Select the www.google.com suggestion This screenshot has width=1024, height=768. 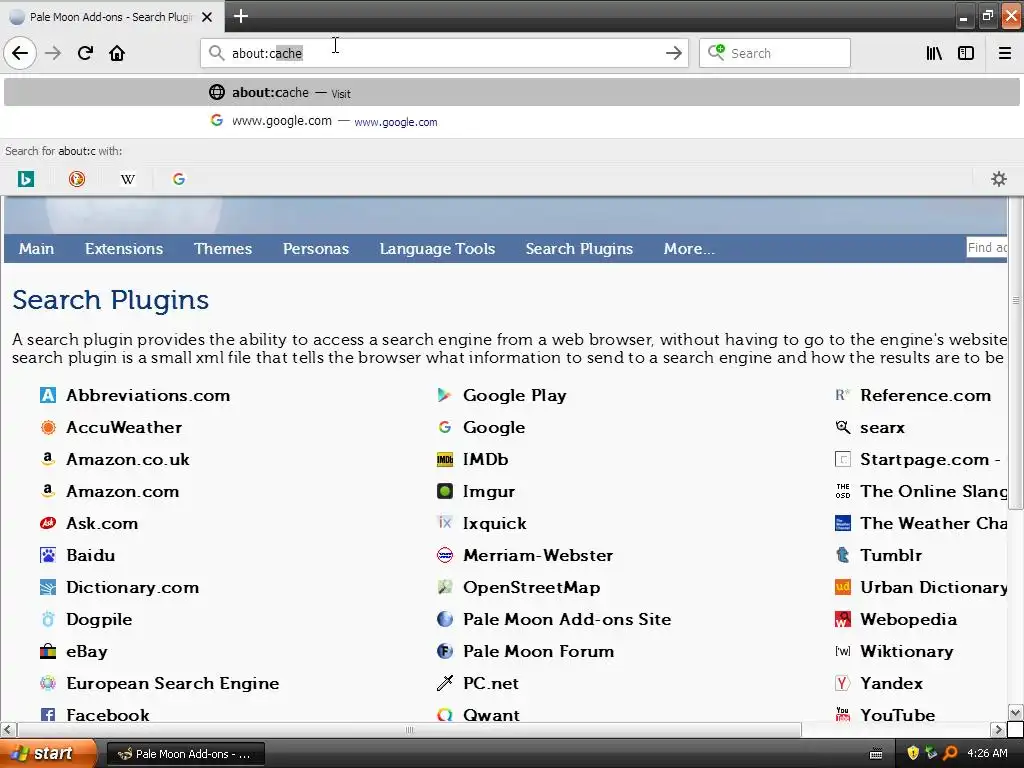[x=511, y=121]
